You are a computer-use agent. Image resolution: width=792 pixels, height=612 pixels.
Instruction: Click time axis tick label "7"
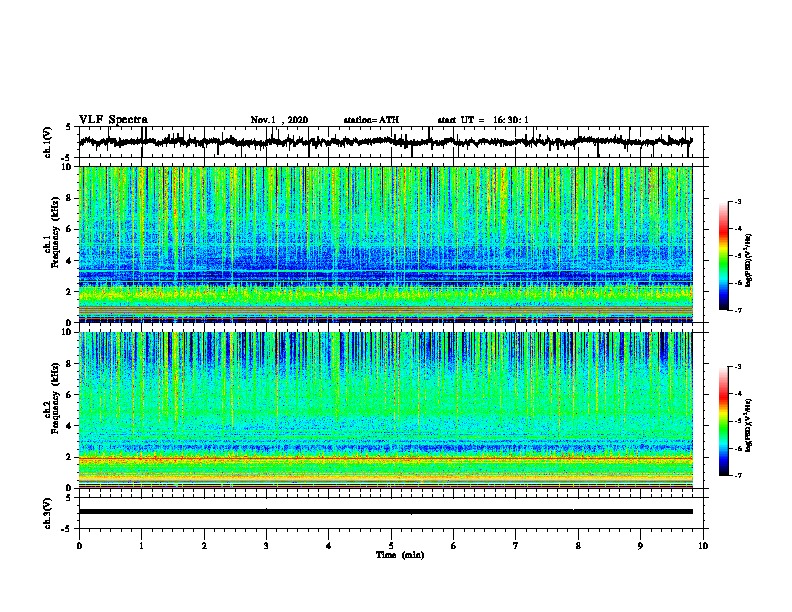(x=516, y=546)
